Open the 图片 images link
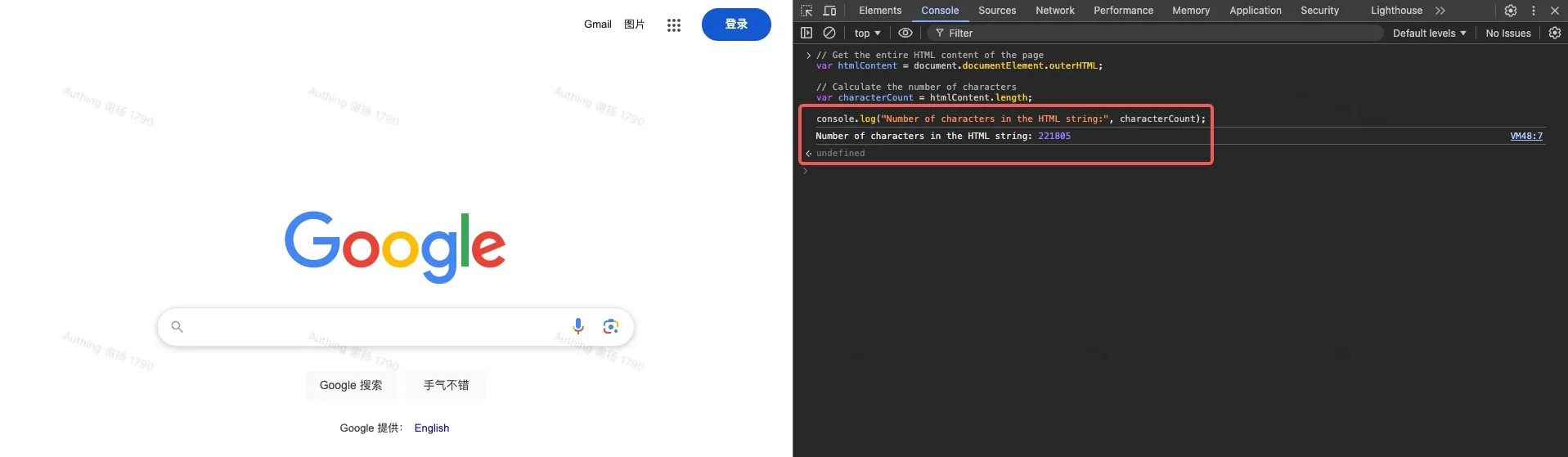Image resolution: width=1568 pixels, height=457 pixels. tap(634, 25)
